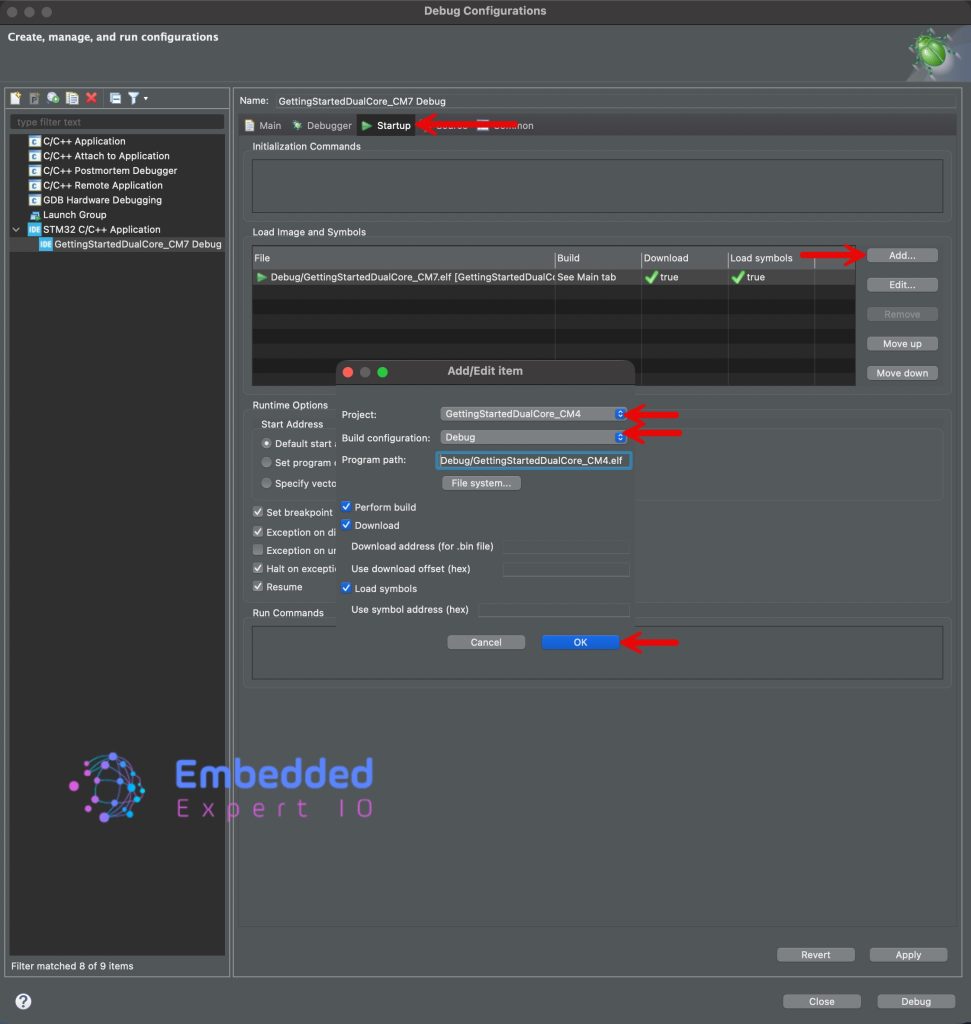Open the Build configuration dropdown

533,437
